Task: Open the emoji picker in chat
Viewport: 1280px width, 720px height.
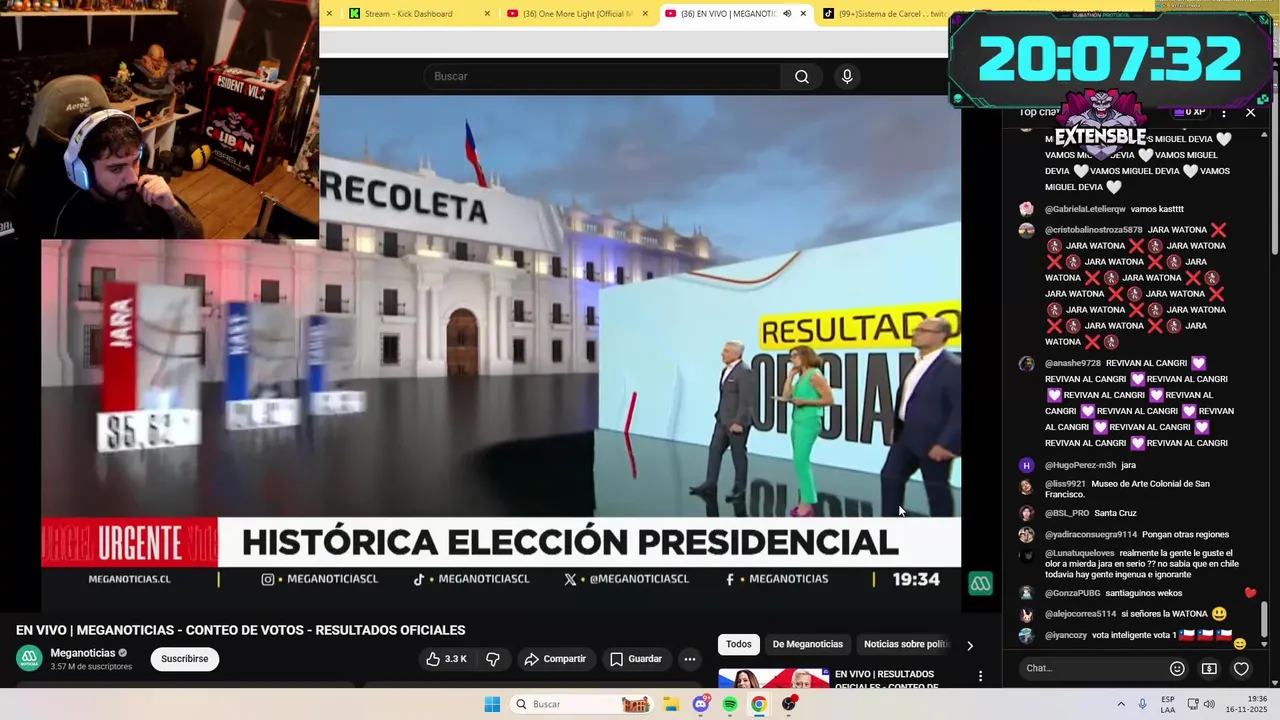Action: coord(1177,668)
